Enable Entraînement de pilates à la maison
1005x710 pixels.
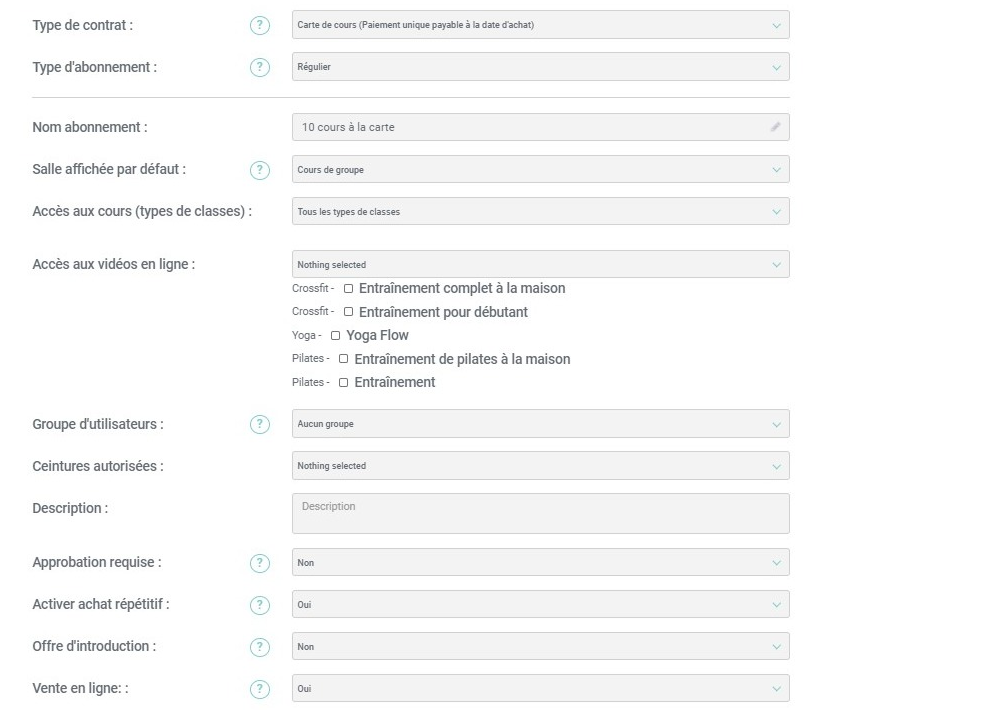click(x=344, y=359)
